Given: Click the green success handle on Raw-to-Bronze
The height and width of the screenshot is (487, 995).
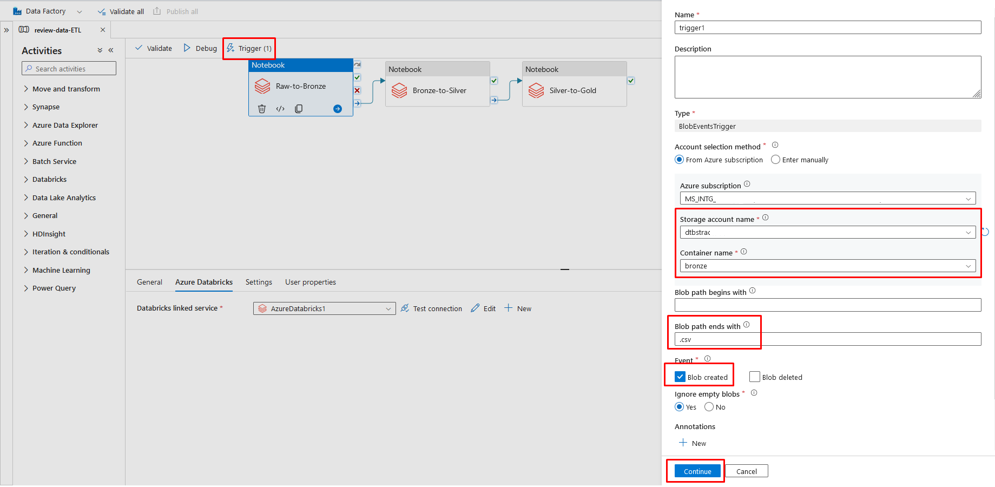Looking at the screenshot, I should [357, 77].
